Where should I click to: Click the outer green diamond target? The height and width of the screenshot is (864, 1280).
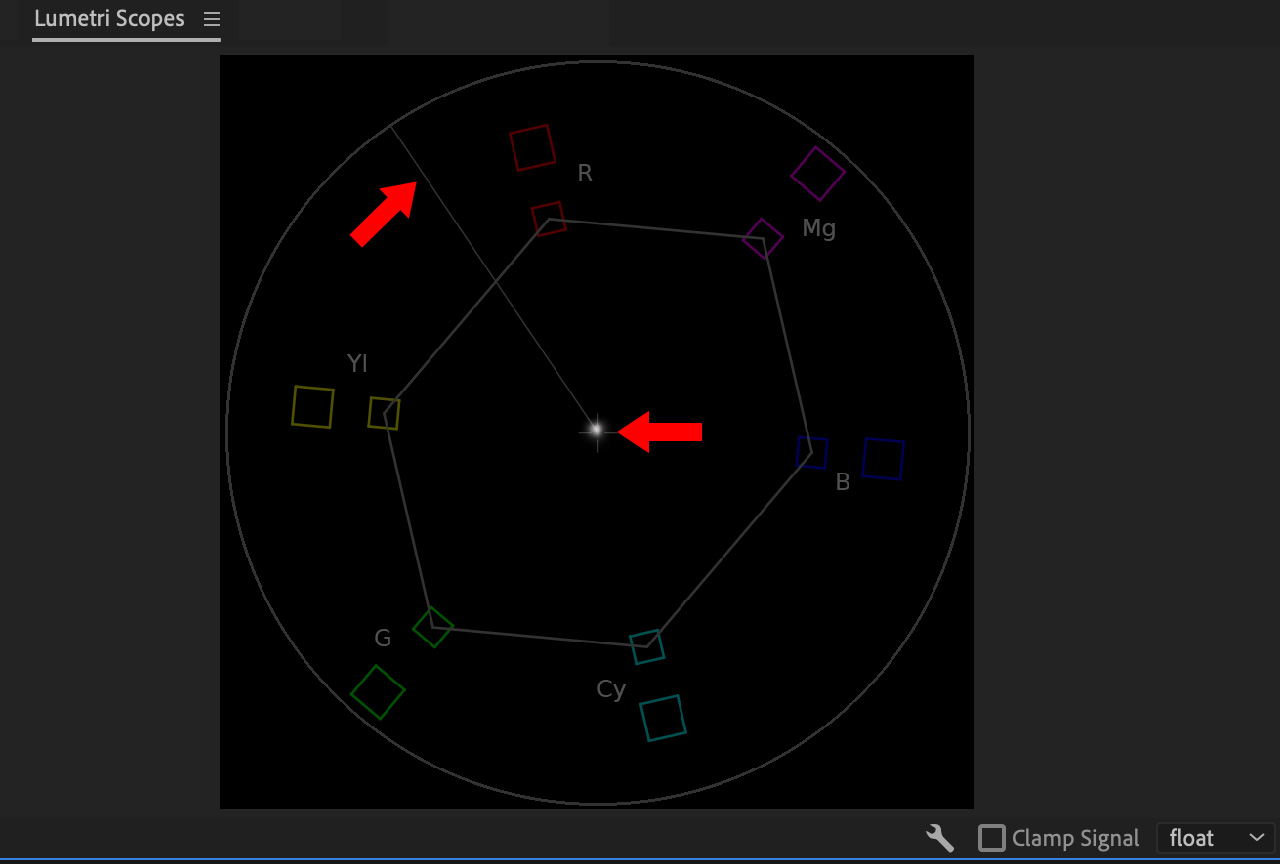377,692
